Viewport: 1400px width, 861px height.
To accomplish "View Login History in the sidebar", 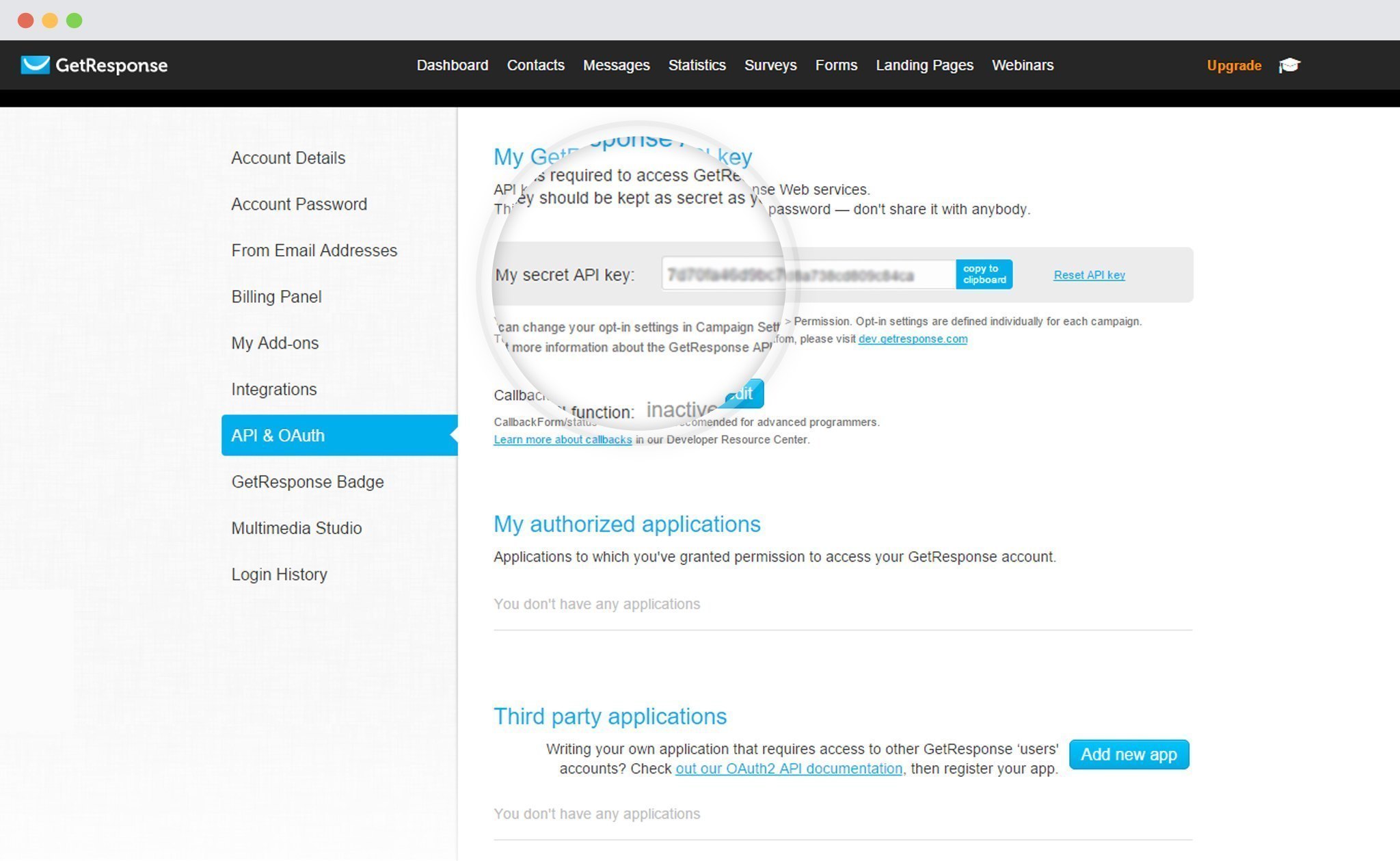I will point(279,574).
